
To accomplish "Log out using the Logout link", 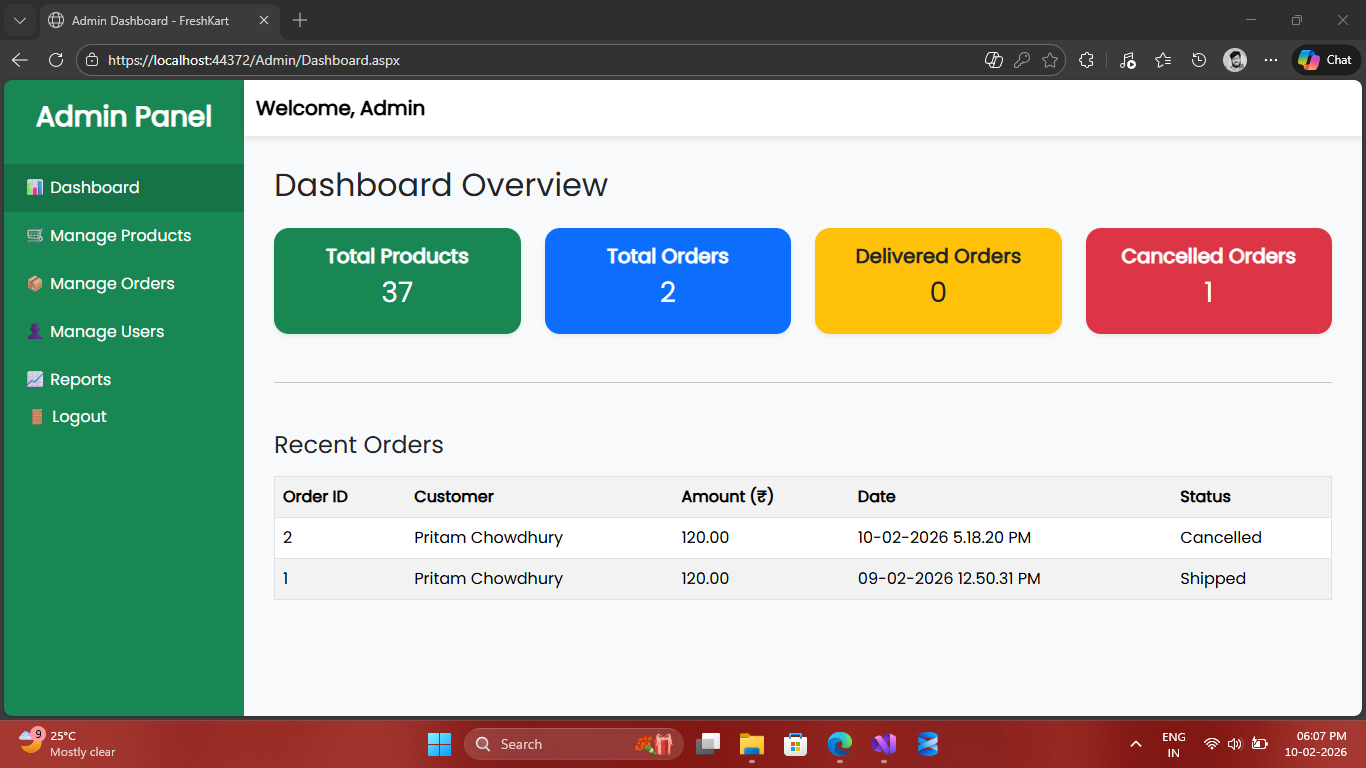I will point(78,417).
